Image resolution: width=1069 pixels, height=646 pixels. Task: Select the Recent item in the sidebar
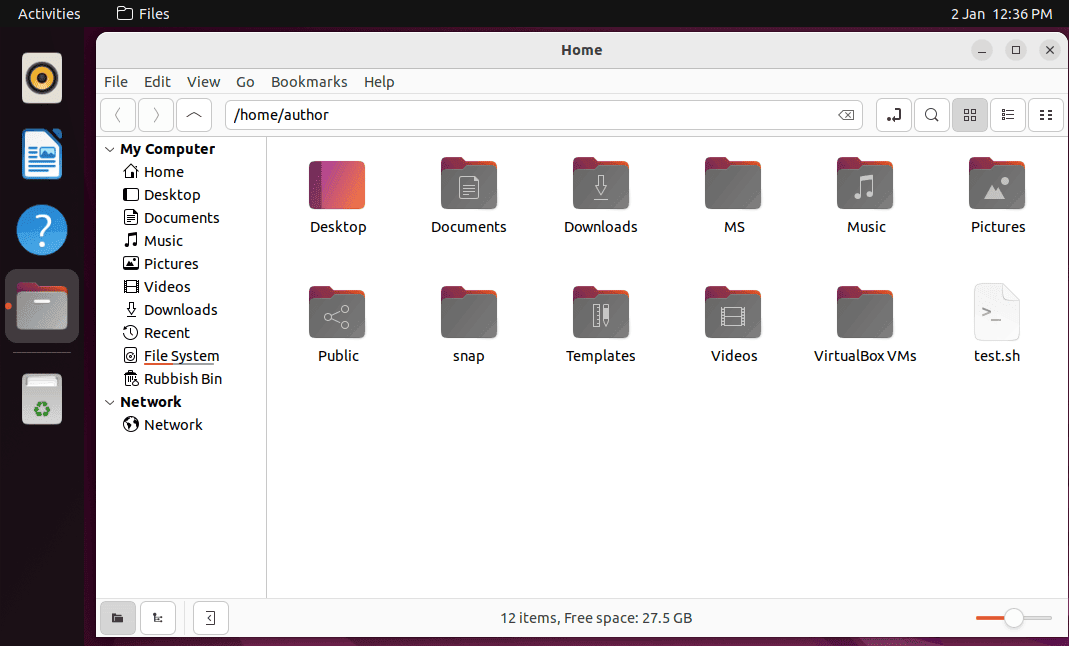point(167,332)
